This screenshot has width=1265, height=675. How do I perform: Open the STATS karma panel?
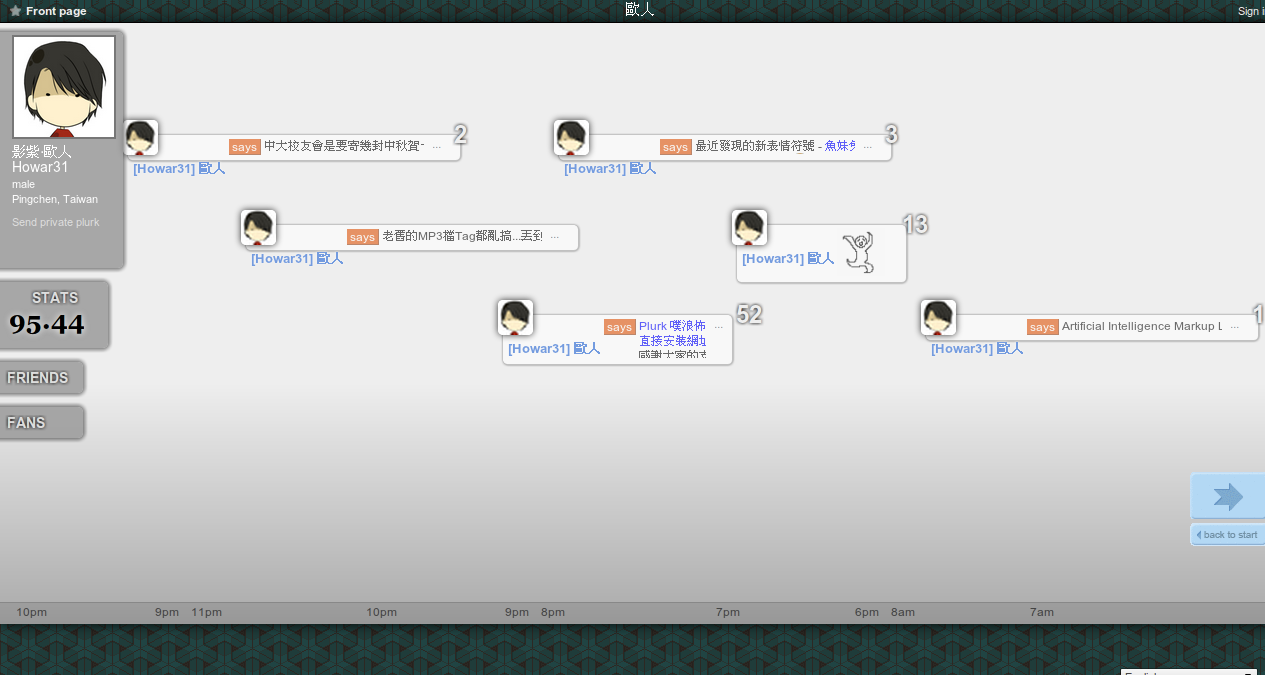[x=54, y=315]
